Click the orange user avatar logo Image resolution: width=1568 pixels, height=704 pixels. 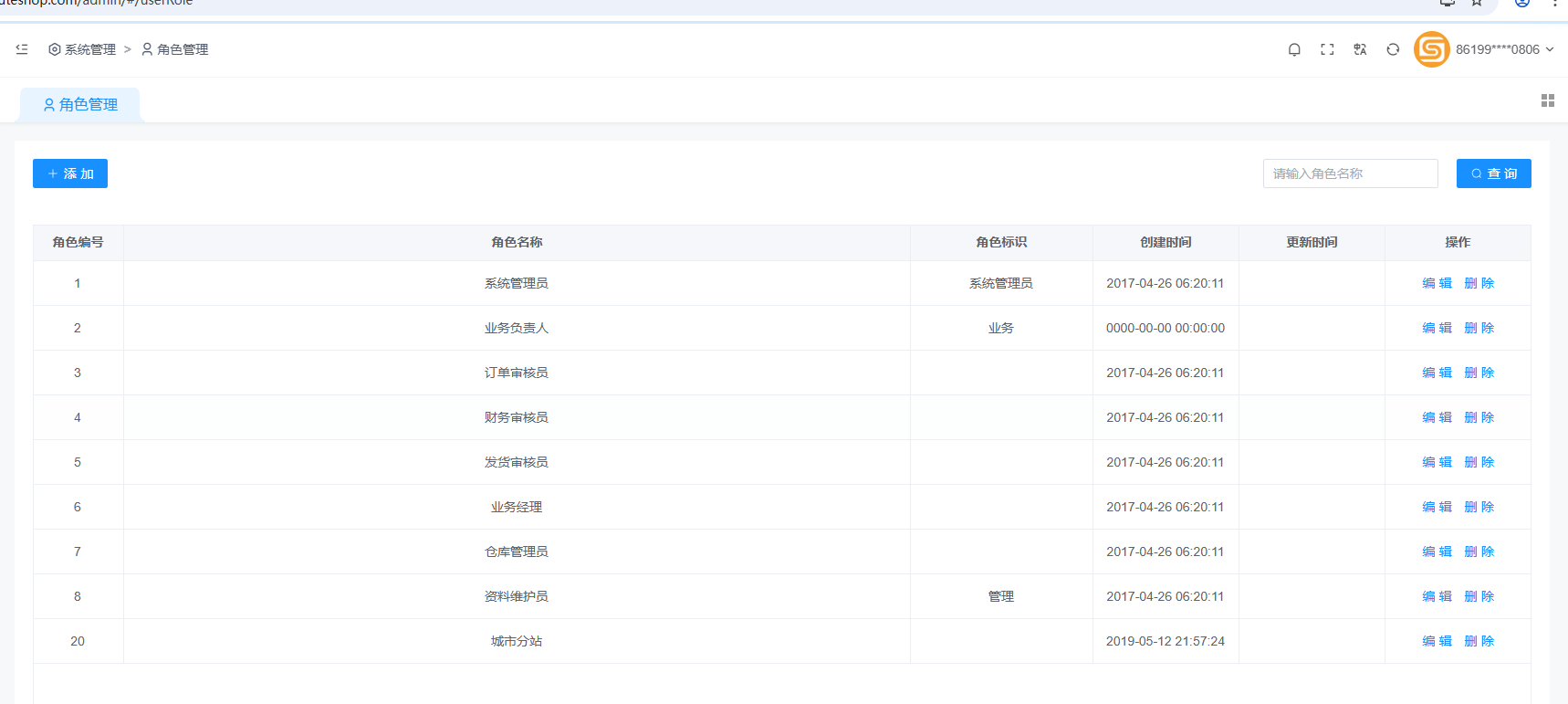pyautogui.click(x=1431, y=49)
